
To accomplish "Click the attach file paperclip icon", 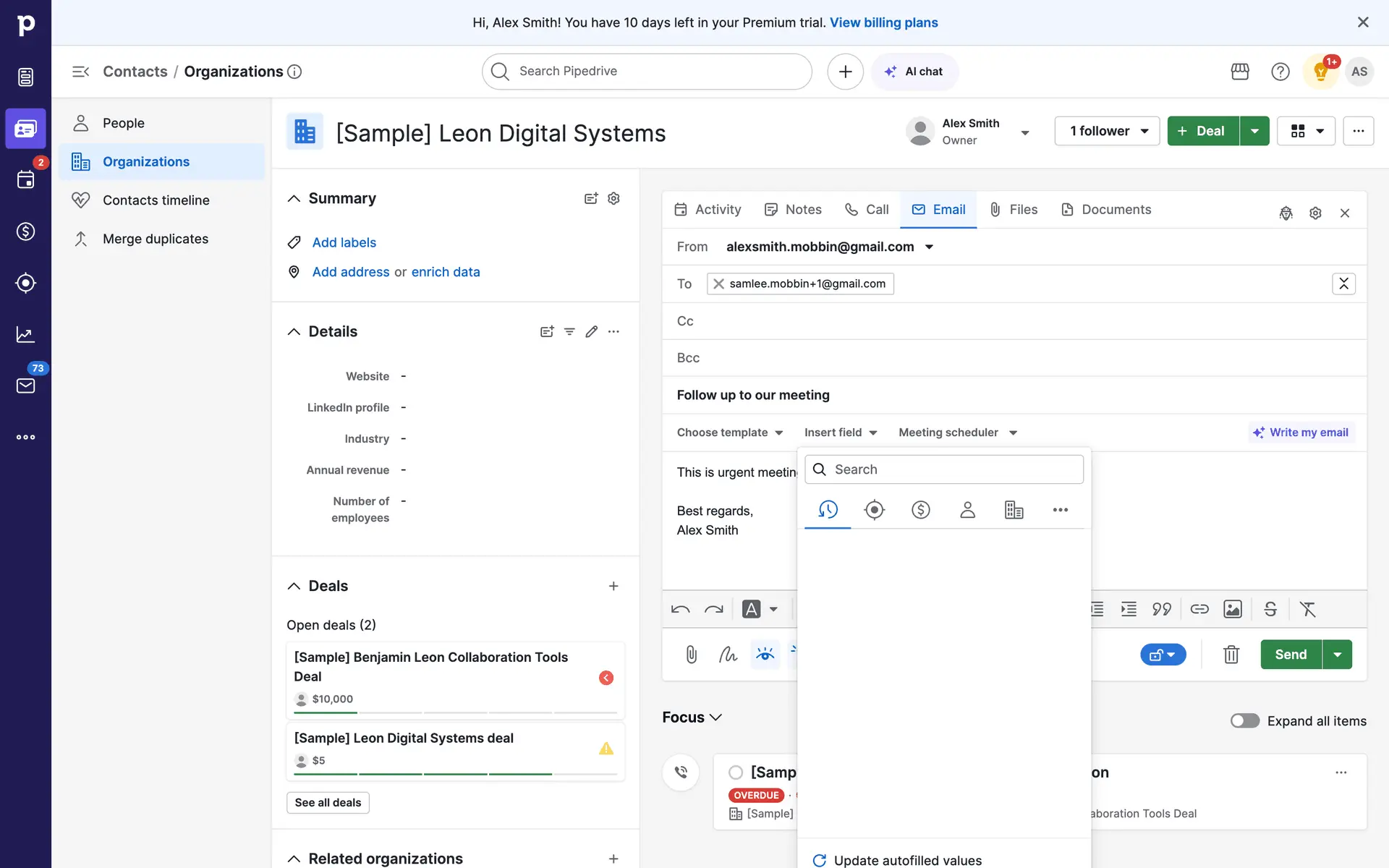I will [x=691, y=655].
